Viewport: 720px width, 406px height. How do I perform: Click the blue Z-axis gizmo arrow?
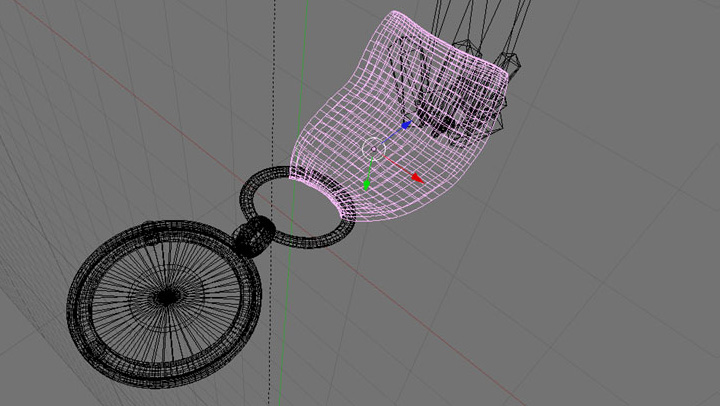(x=406, y=124)
